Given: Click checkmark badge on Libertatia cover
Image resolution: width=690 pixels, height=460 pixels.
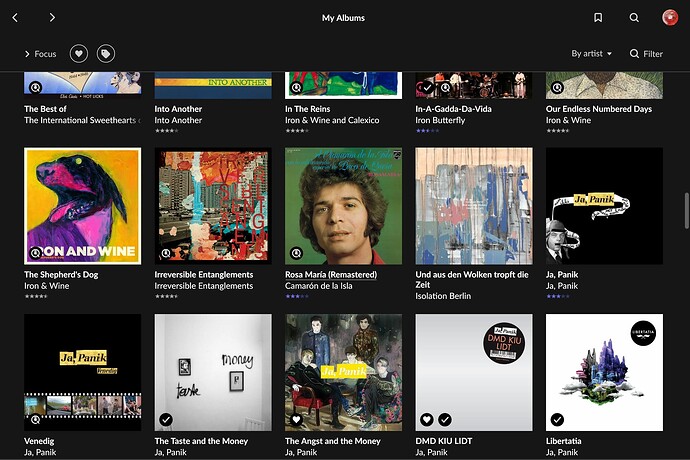Looking at the screenshot, I should (557, 420).
